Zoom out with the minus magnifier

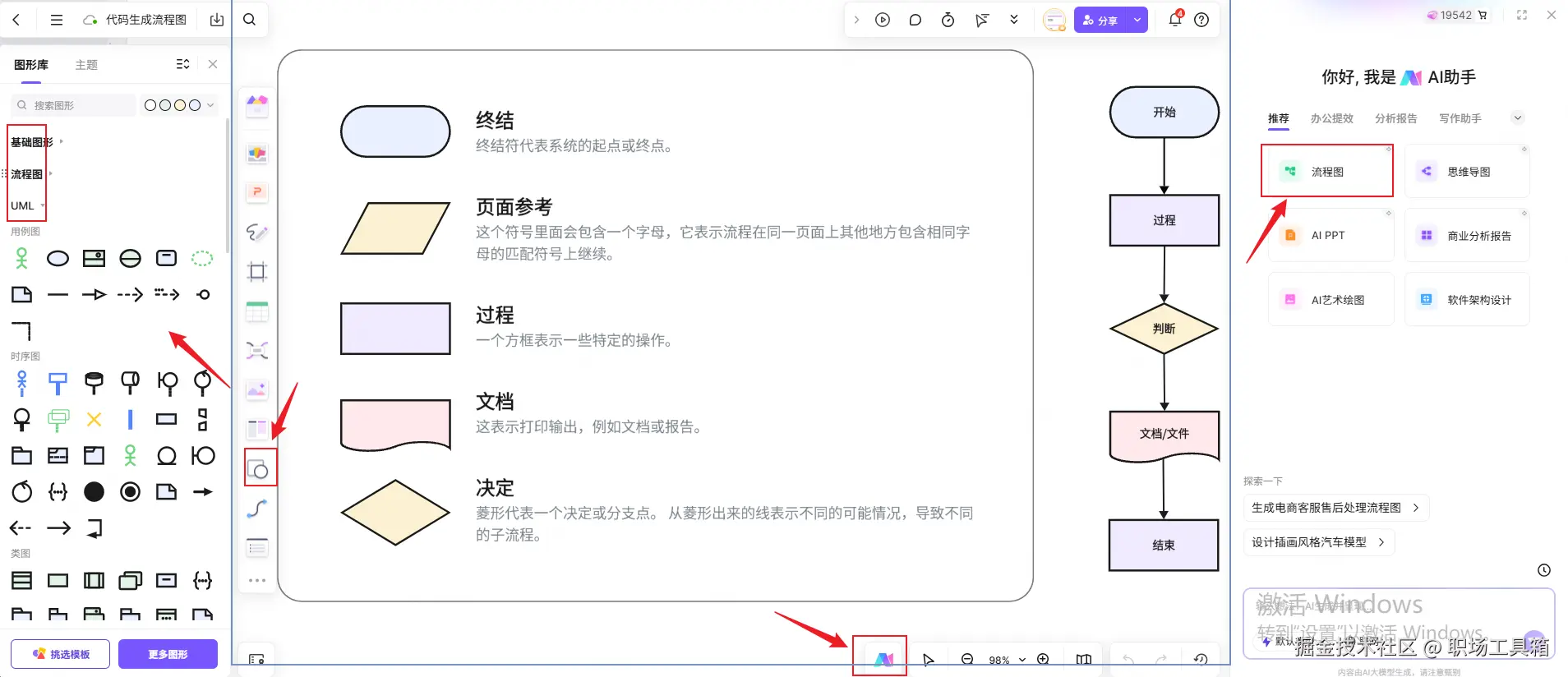(967, 659)
